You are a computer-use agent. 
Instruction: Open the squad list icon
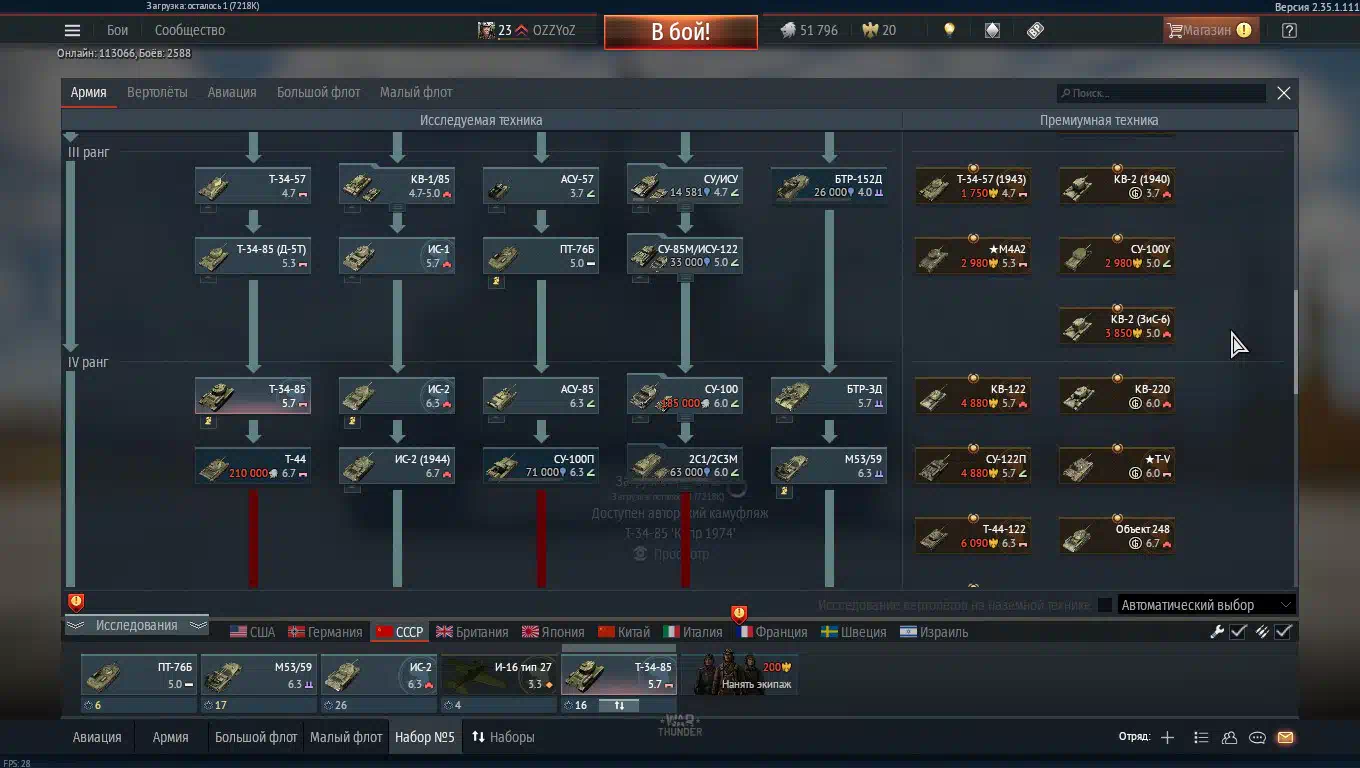(1201, 737)
